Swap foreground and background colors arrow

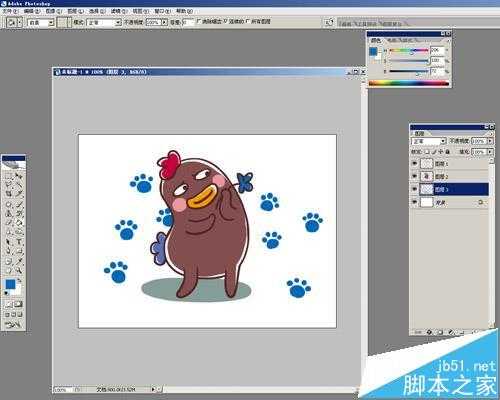pos(19,280)
